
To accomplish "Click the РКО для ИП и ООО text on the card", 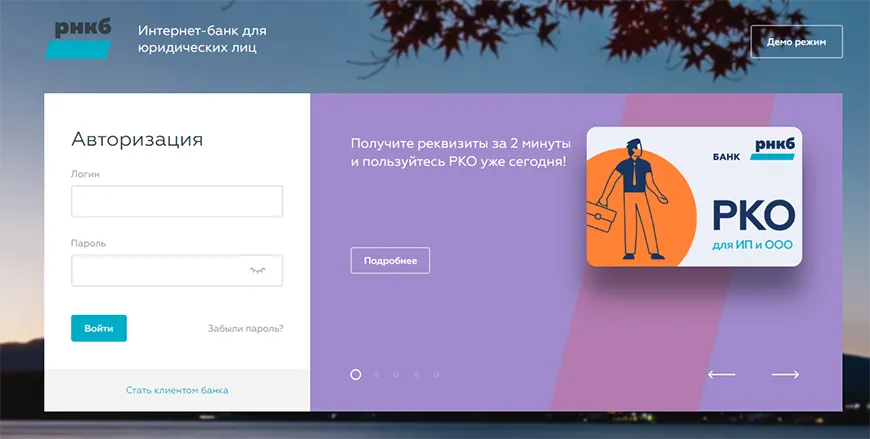I will point(752,225).
